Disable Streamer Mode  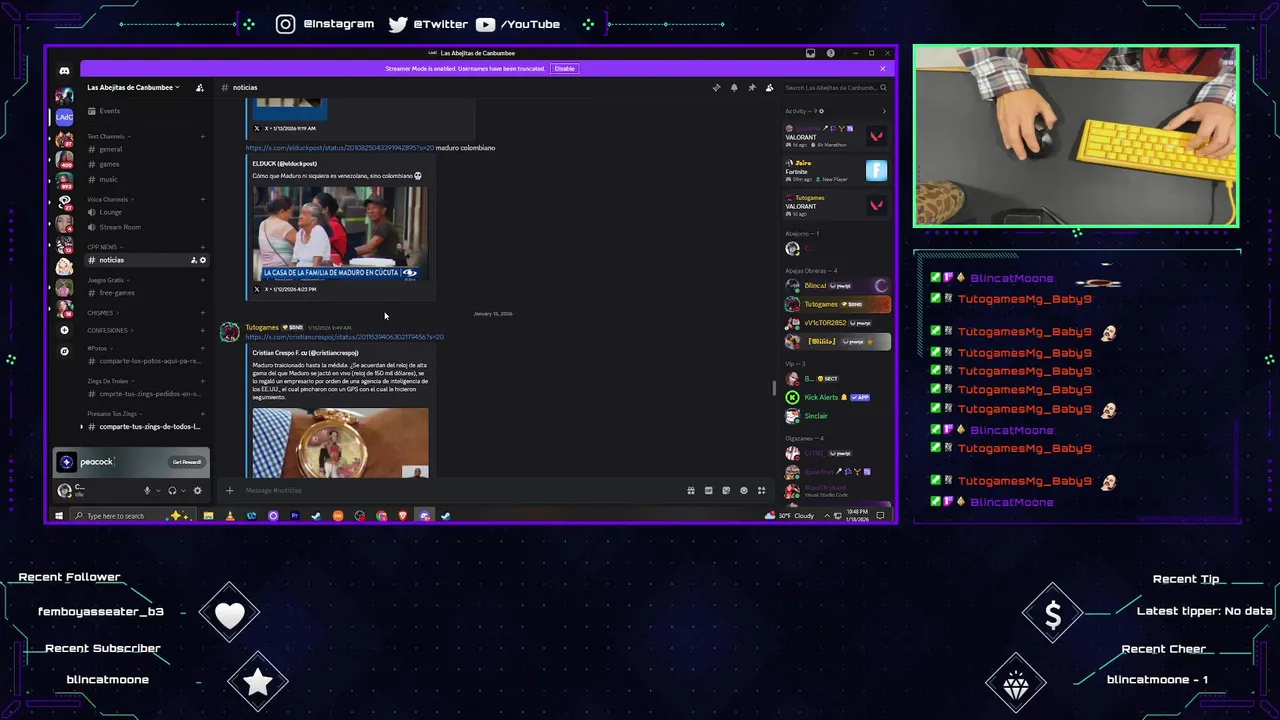point(564,69)
